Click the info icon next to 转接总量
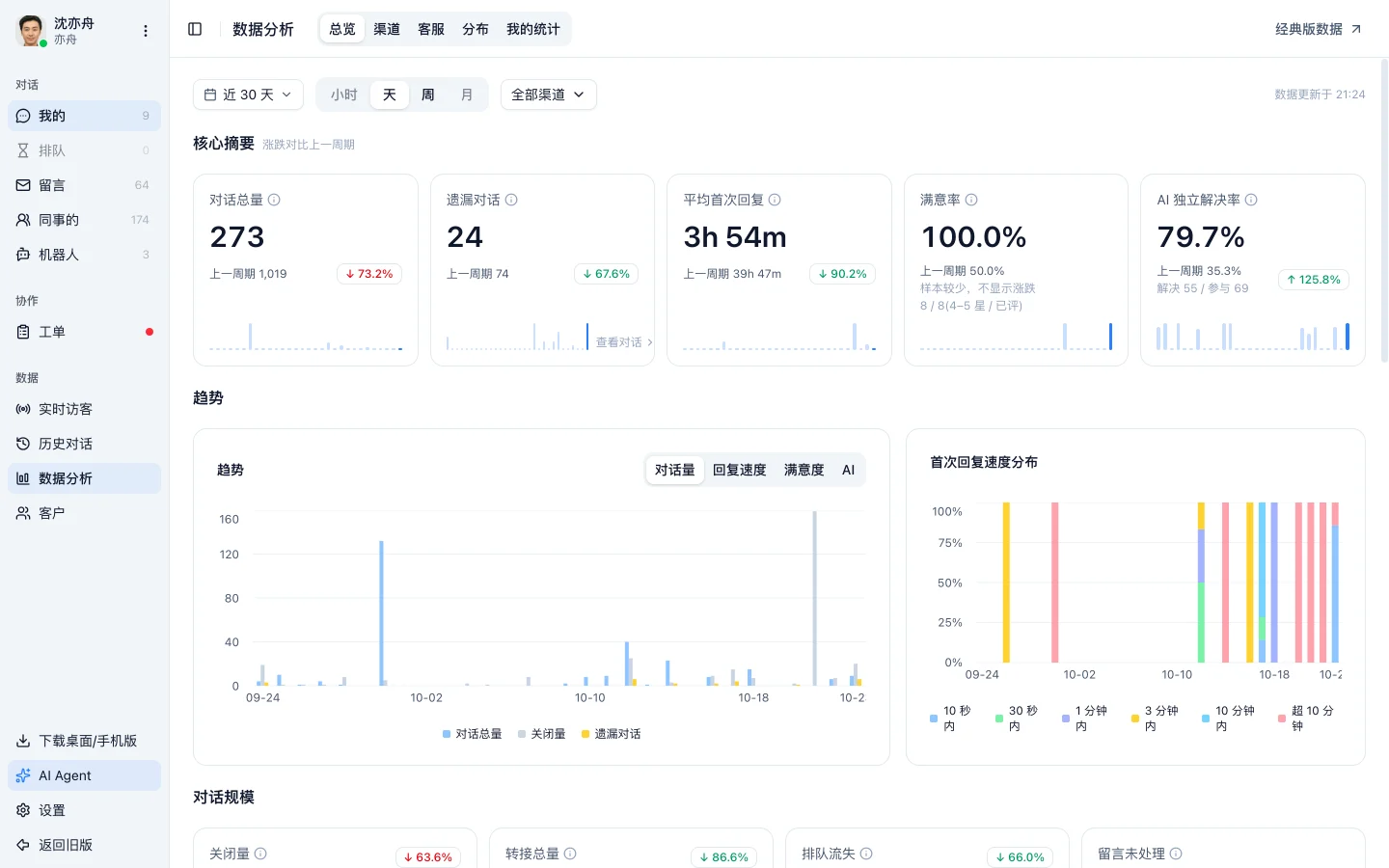The image size is (1389, 868). 570,854
